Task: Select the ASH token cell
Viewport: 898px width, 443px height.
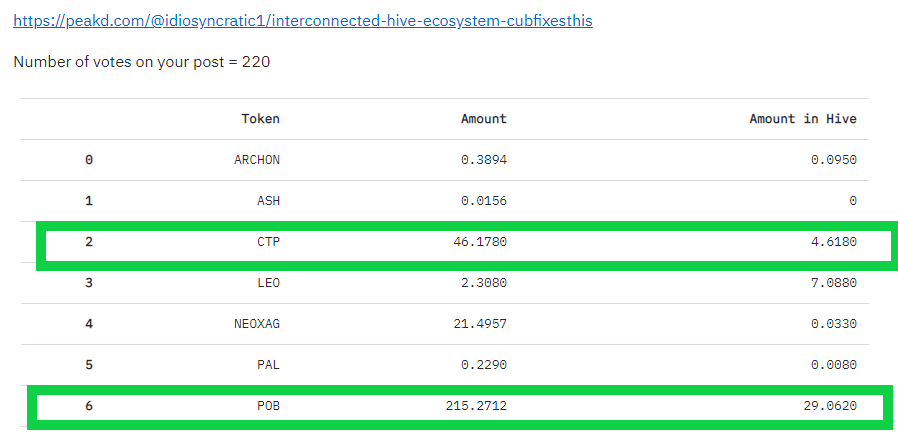Action: tap(268, 201)
